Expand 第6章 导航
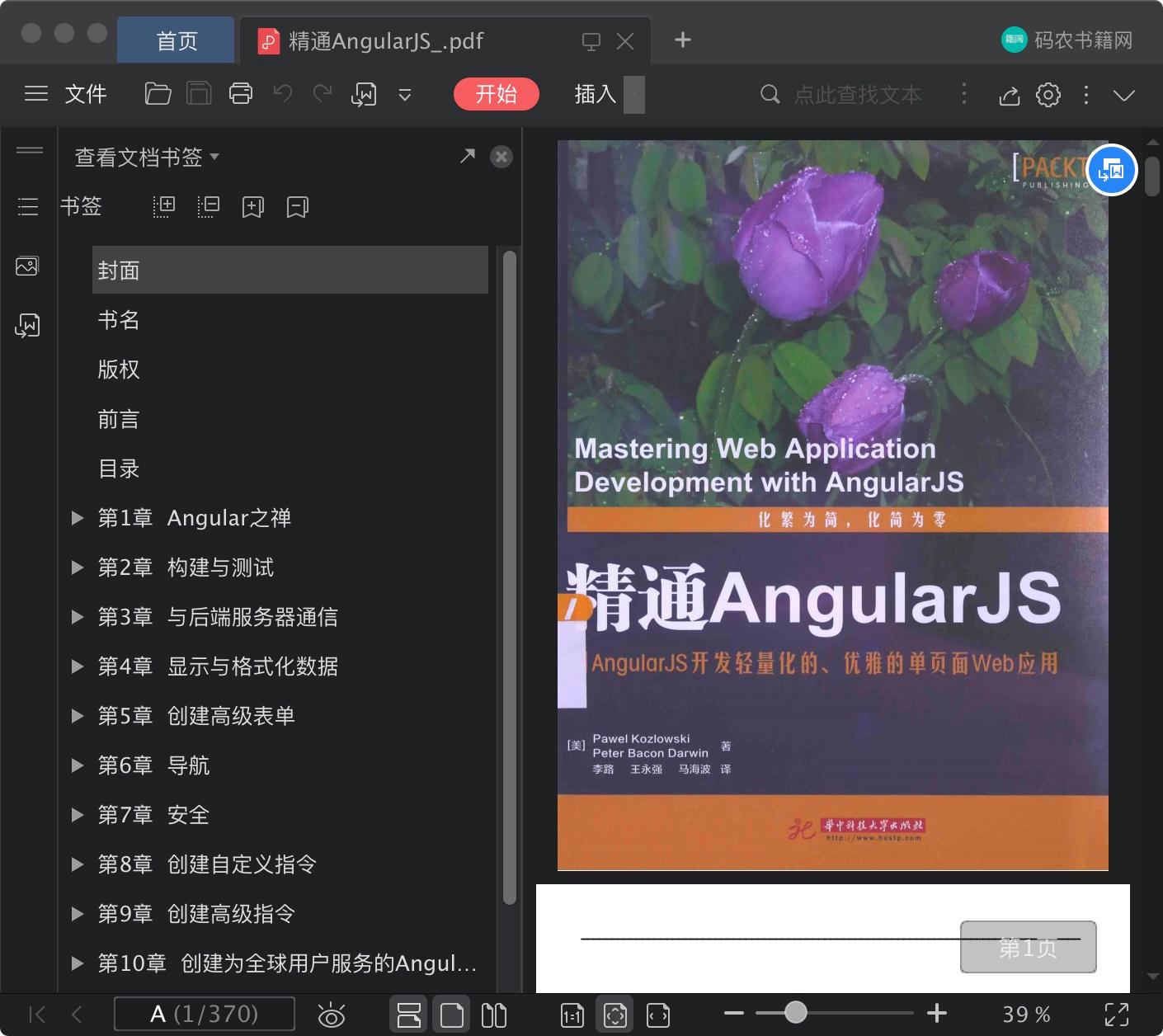 pos(78,765)
